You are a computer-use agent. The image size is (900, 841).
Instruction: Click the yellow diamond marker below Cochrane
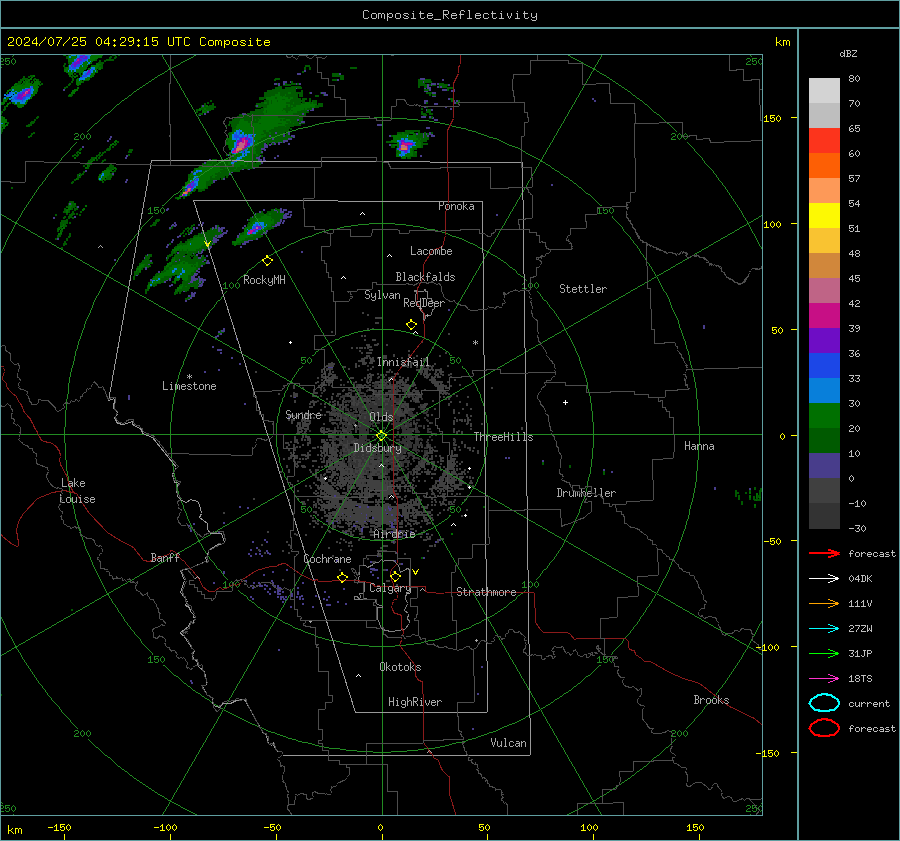(x=342, y=577)
